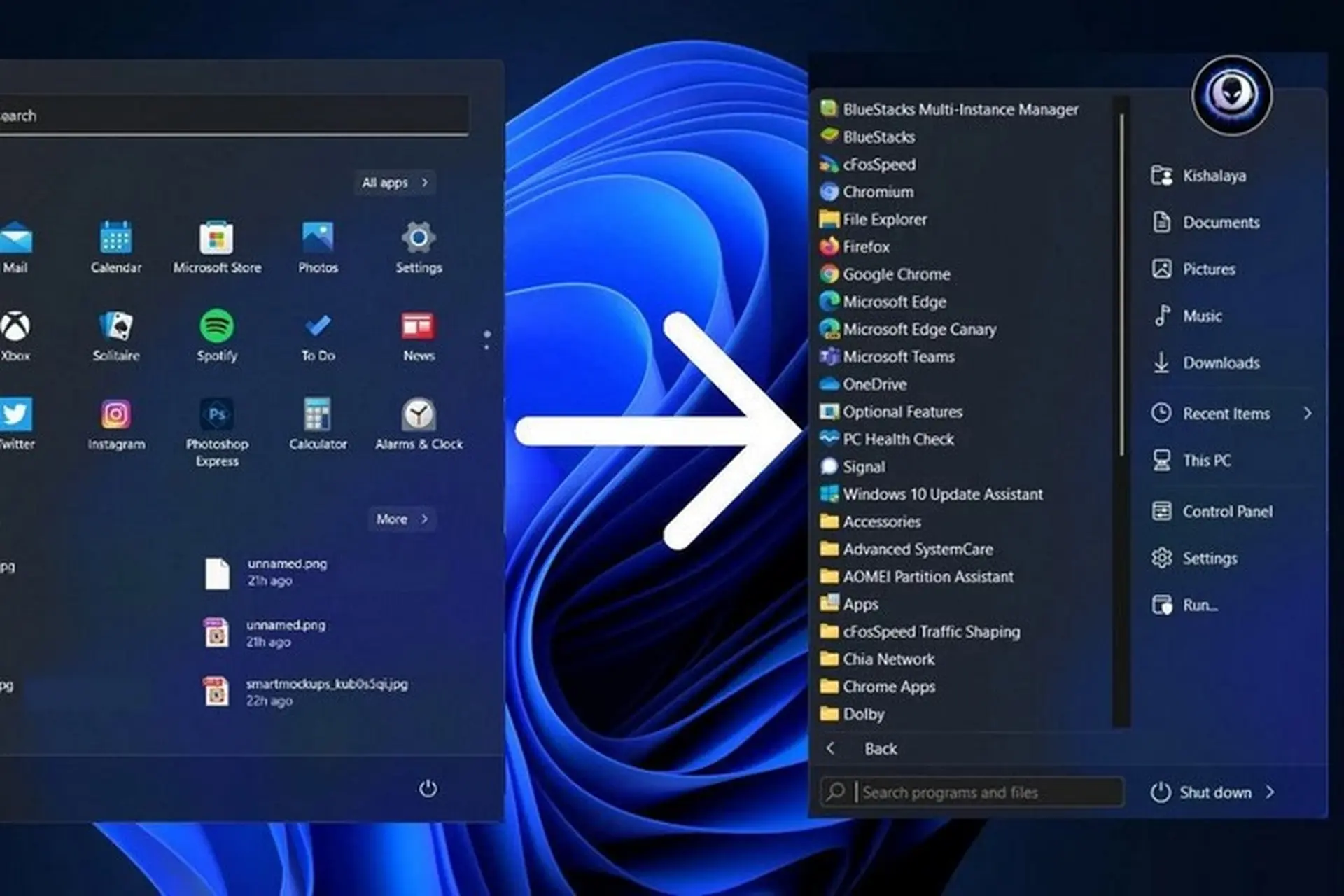Click the Alienware user avatar
The width and height of the screenshot is (1344, 896).
coord(1231,96)
